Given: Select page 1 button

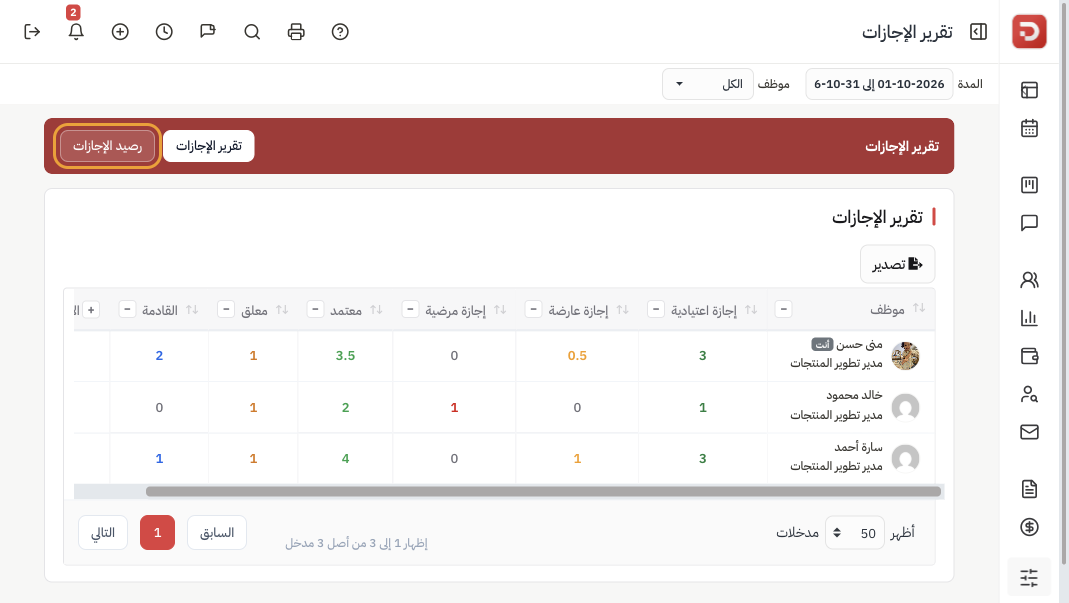Looking at the screenshot, I should 157,533.
